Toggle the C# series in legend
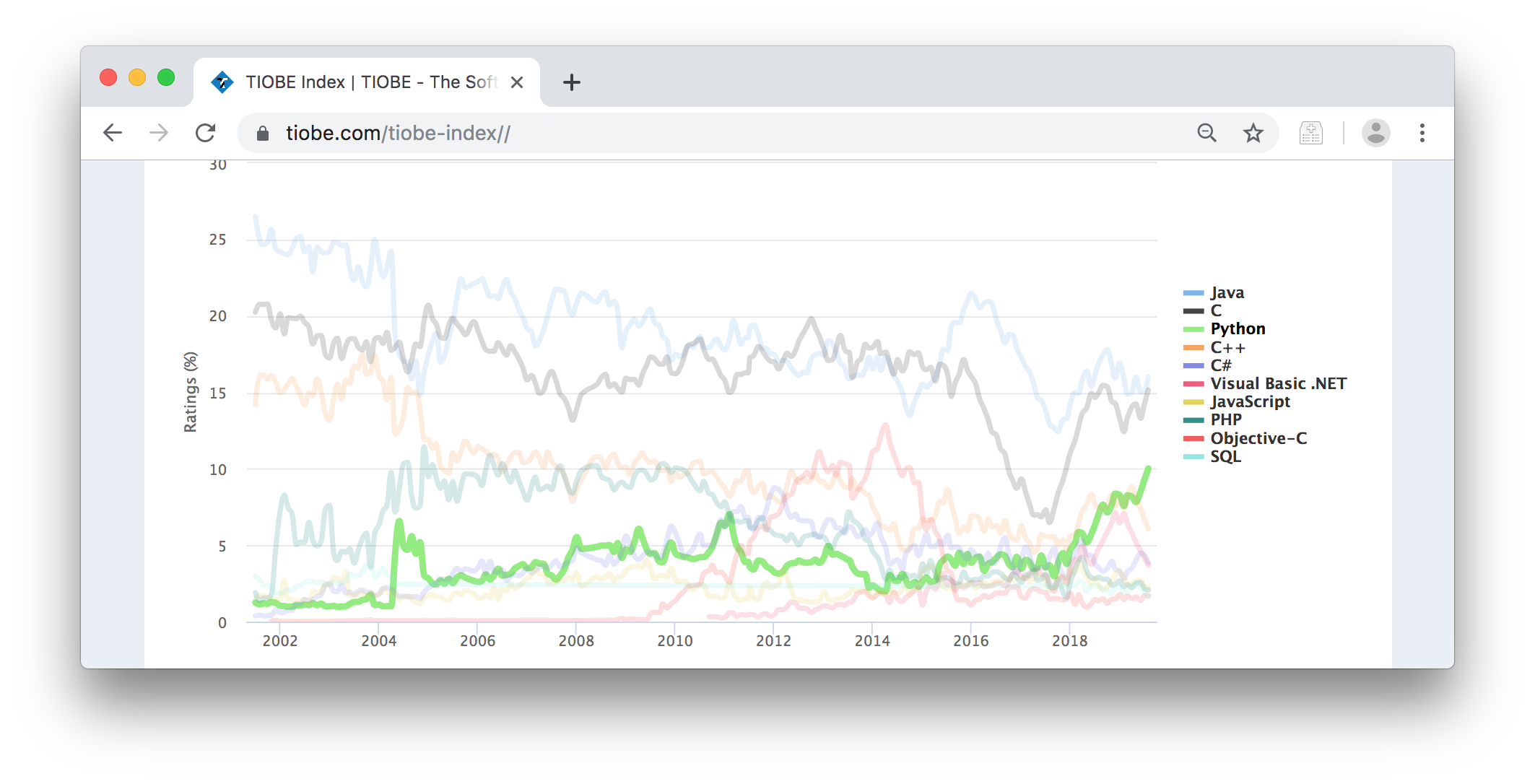 pyautogui.click(x=1207, y=365)
